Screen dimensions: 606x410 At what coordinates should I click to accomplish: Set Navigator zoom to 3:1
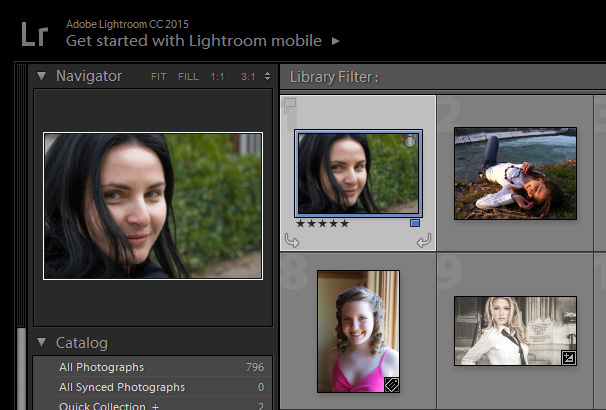point(248,77)
